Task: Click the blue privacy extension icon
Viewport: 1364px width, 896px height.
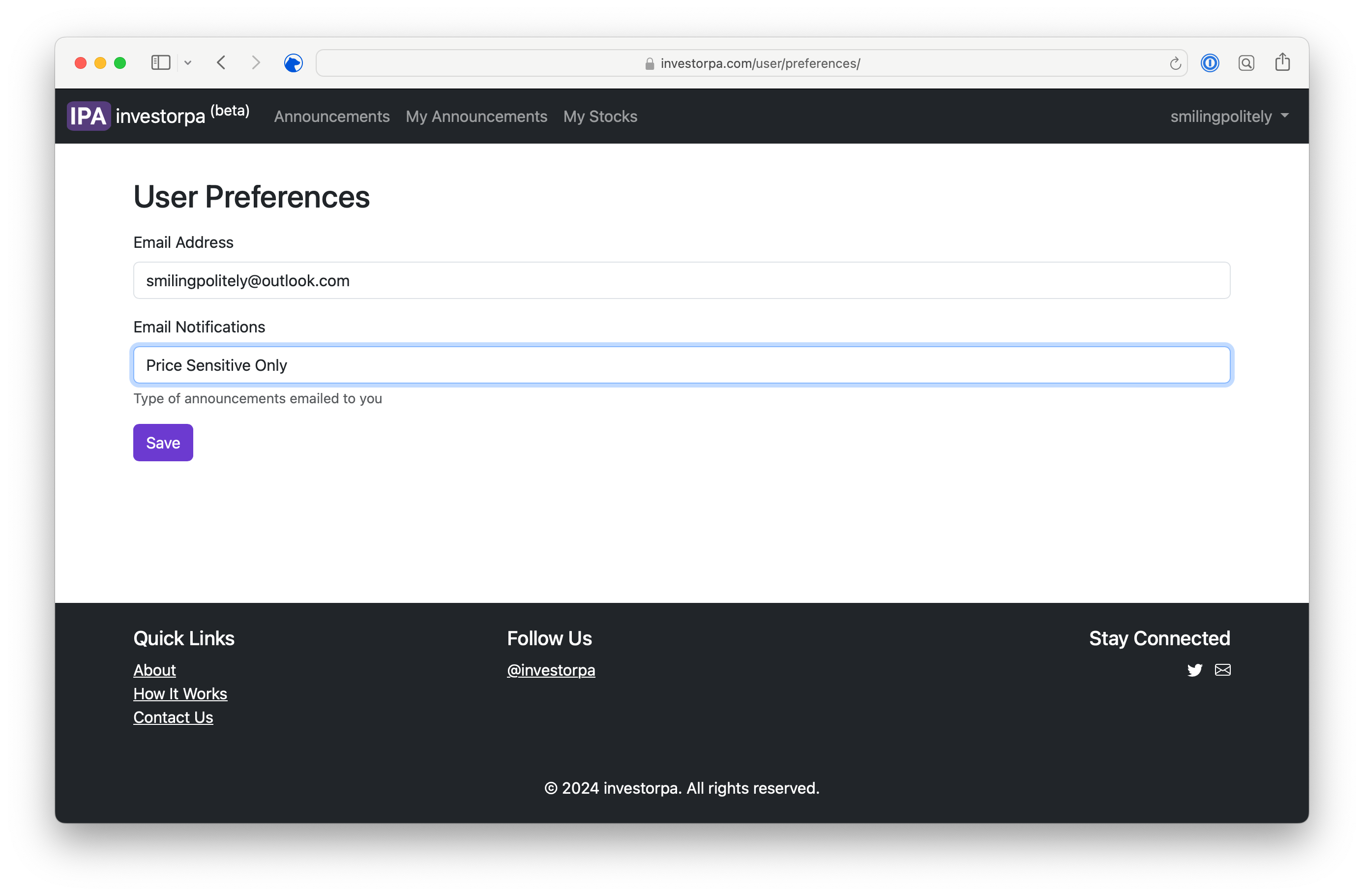Action: [x=294, y=63]
